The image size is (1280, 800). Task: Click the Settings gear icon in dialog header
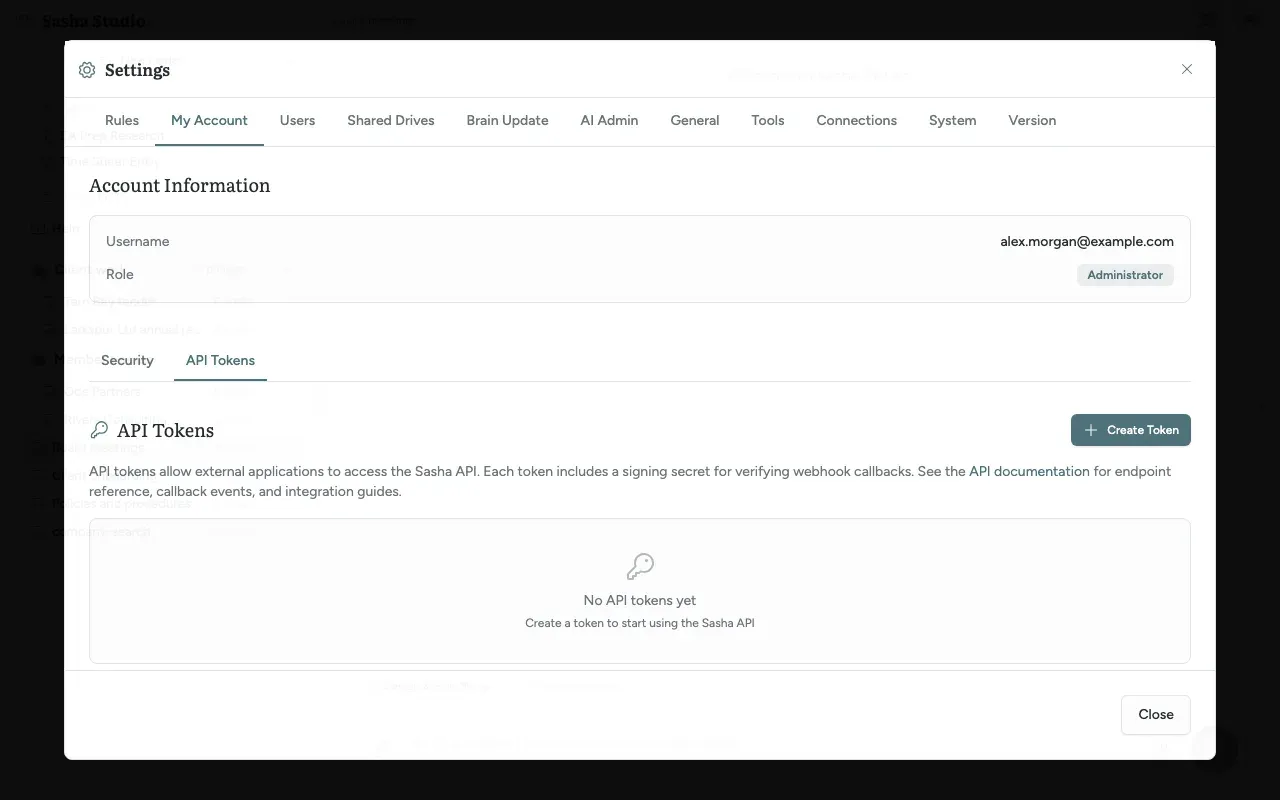87,70
